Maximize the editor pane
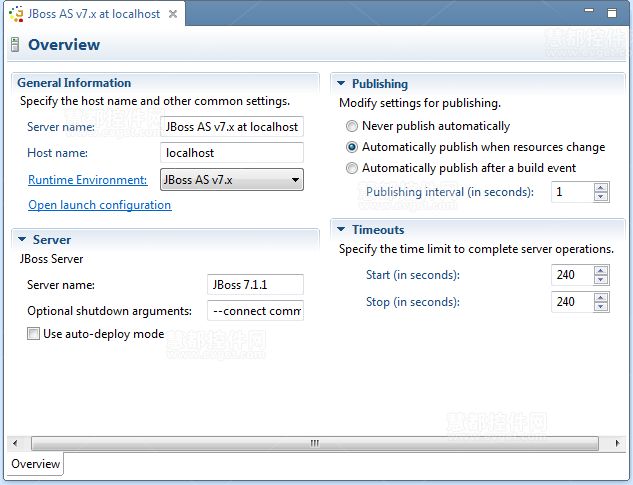This screenshot has width=633, height=485. tap(612, 13)
